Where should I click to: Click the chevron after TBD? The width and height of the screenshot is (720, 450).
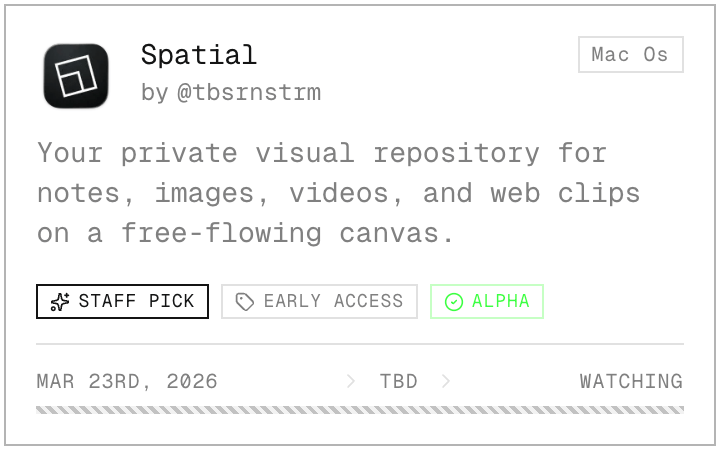[446, 381]
